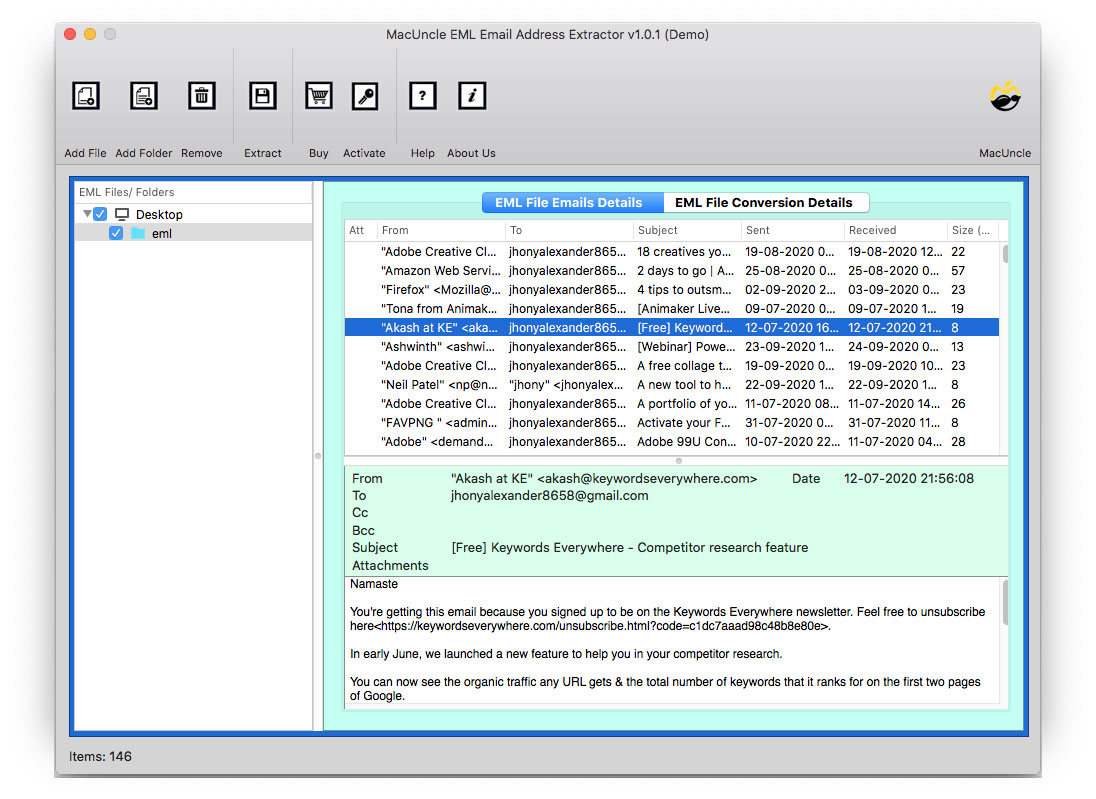The width and height of the screenshot is (1096, 799).
Task: Click the splitter handle between list and preview
Action: (x=679, y=461)
